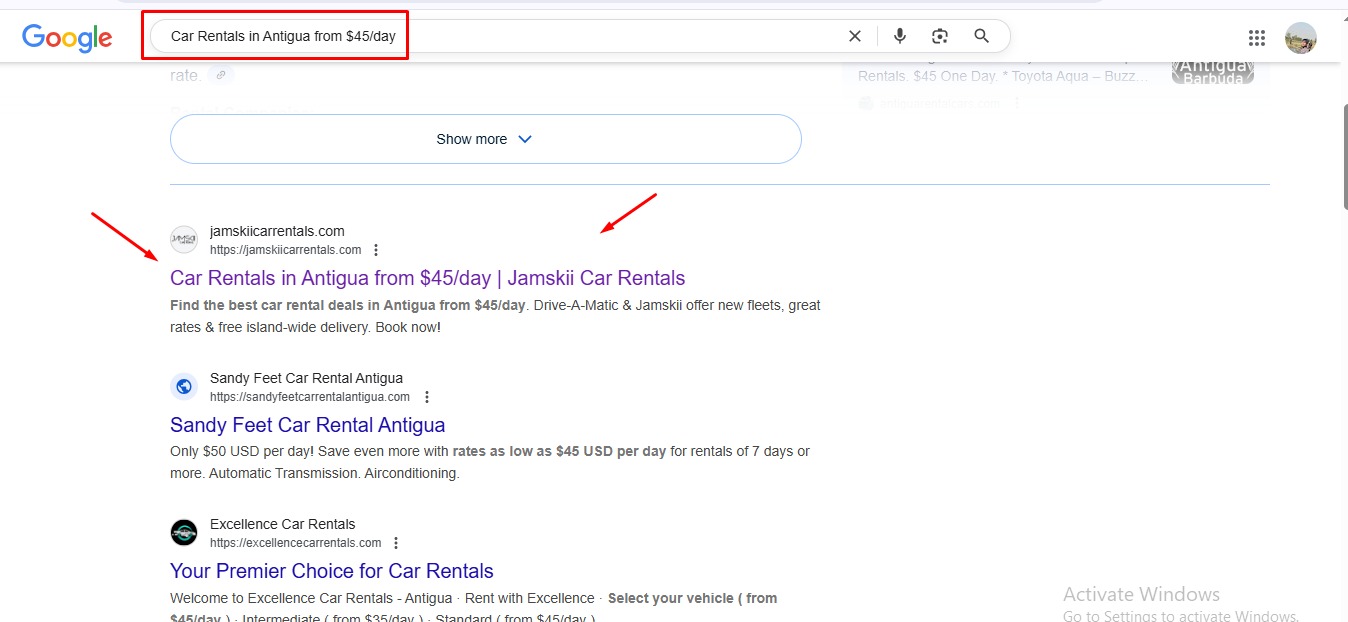The height and width of the screenshot is (622, 1348).
Task: Open three-dot menu beside sandyfeetcarrentalantigua.com
Action: pyautogui.click(x=427, y=397)
